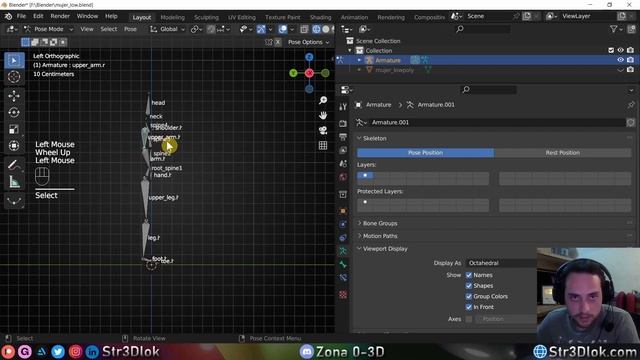Screen dimensions: 640x360
Task: Click the green Y axis gizmo
Action: 293,73
